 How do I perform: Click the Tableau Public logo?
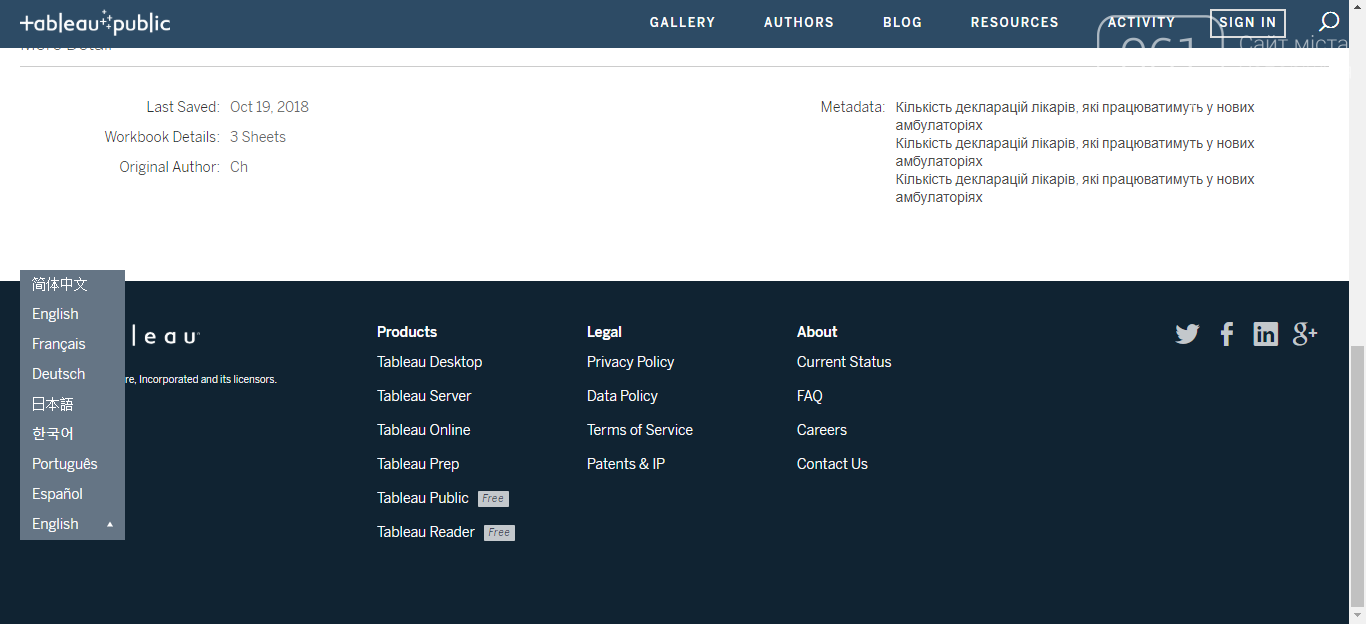(95, 23)
